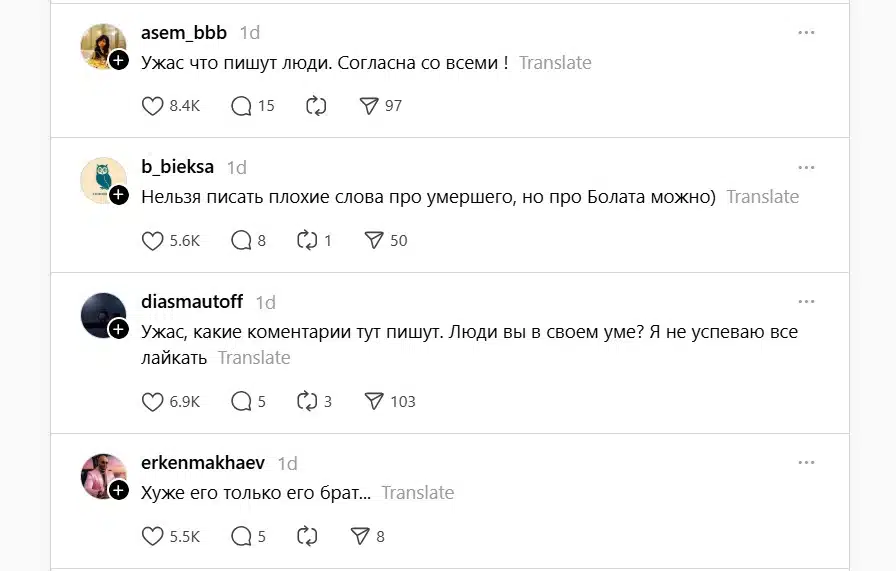This screenshot has height=571, width=896.
Task: Share the erkenmakhaev comment
Action: (361, 537)
